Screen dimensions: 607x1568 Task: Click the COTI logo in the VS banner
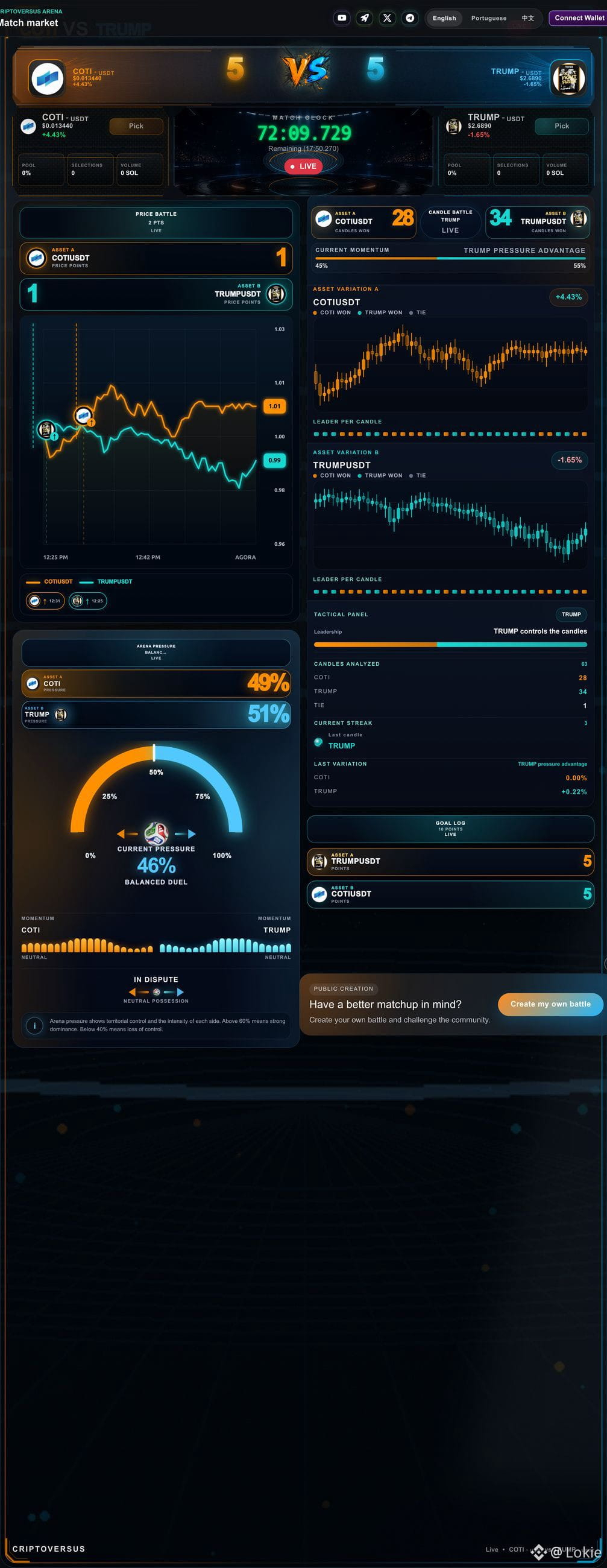click(47, 77)
